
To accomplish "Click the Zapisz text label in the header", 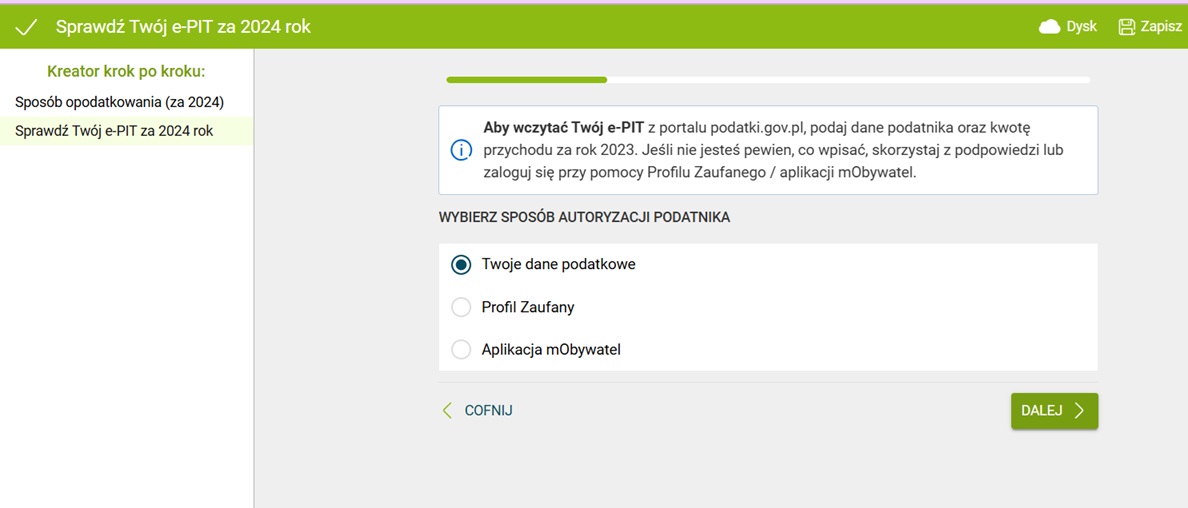I will coord(1161,27).
